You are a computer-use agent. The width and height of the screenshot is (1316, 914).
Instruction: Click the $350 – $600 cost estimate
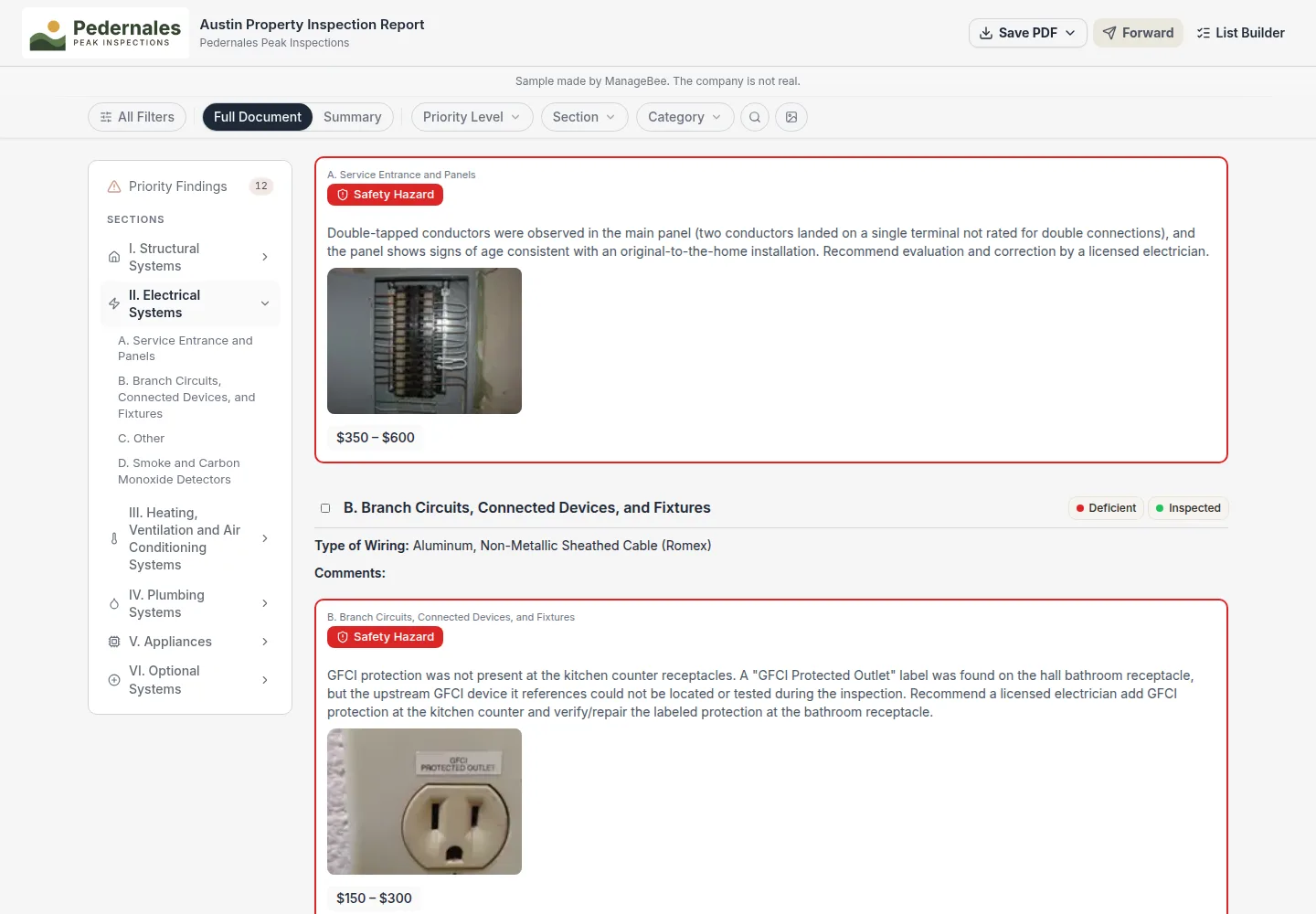[376, 438]
